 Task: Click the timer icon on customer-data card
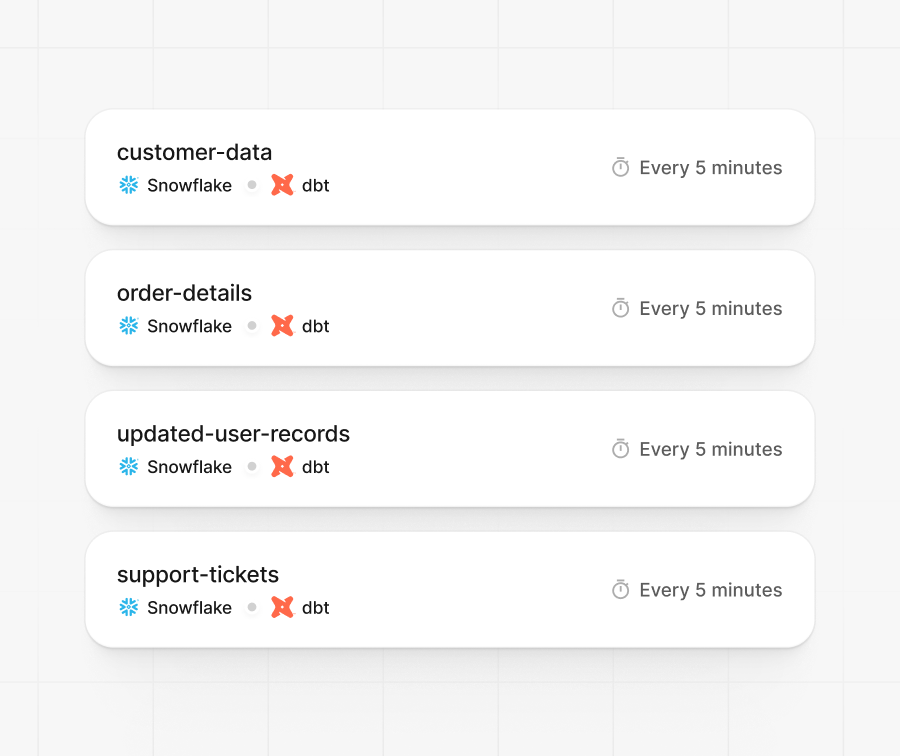pos(621,167)
